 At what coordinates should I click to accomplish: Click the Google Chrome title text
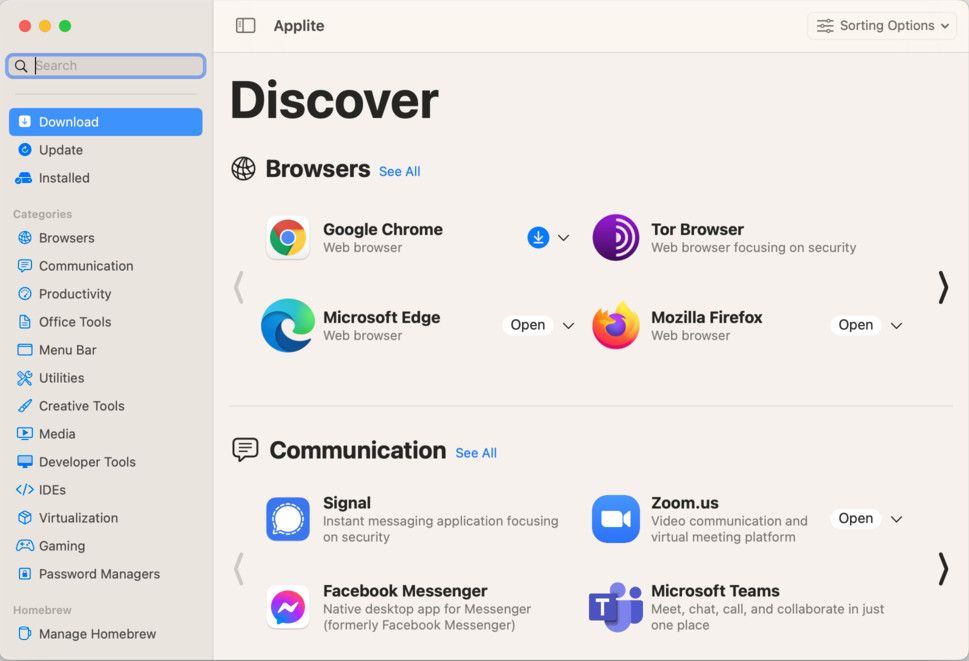click(x=383, y=229)
